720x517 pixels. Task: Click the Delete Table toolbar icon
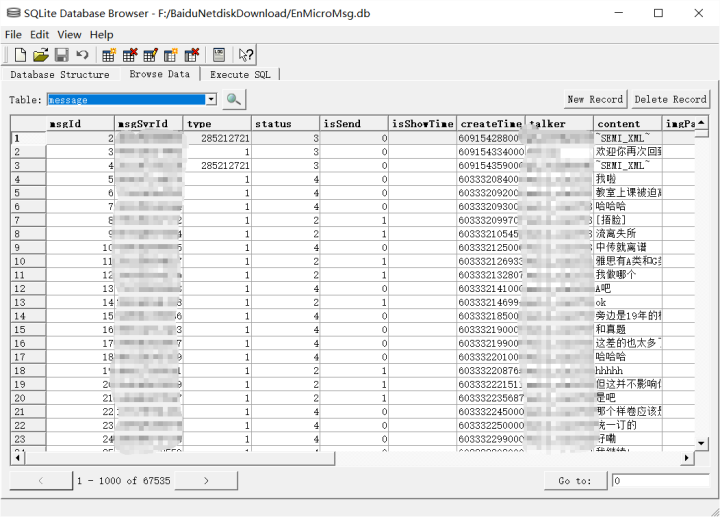click(x=130, y=55)
